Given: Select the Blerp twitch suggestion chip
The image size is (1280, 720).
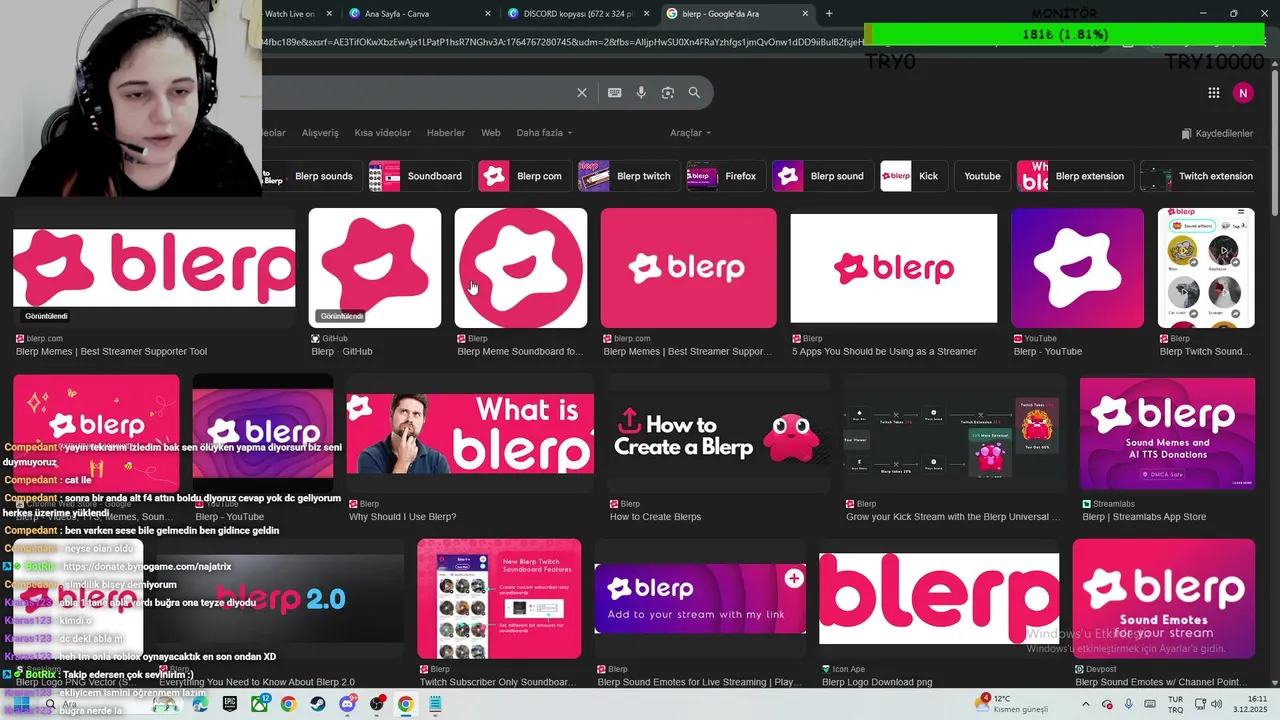Looking at the screenshot, I should tap(629, 176).
